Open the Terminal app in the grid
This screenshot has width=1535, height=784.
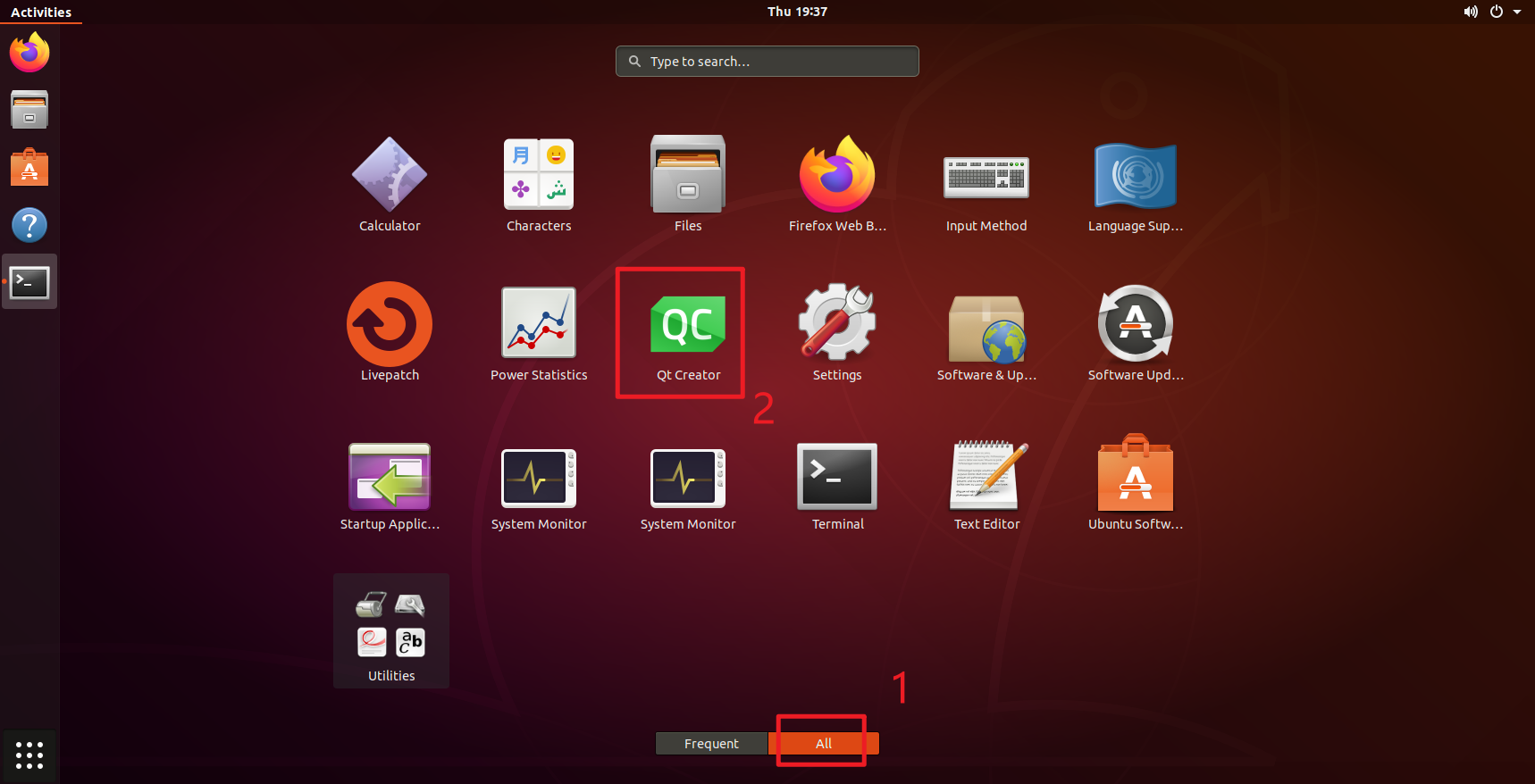837,484
